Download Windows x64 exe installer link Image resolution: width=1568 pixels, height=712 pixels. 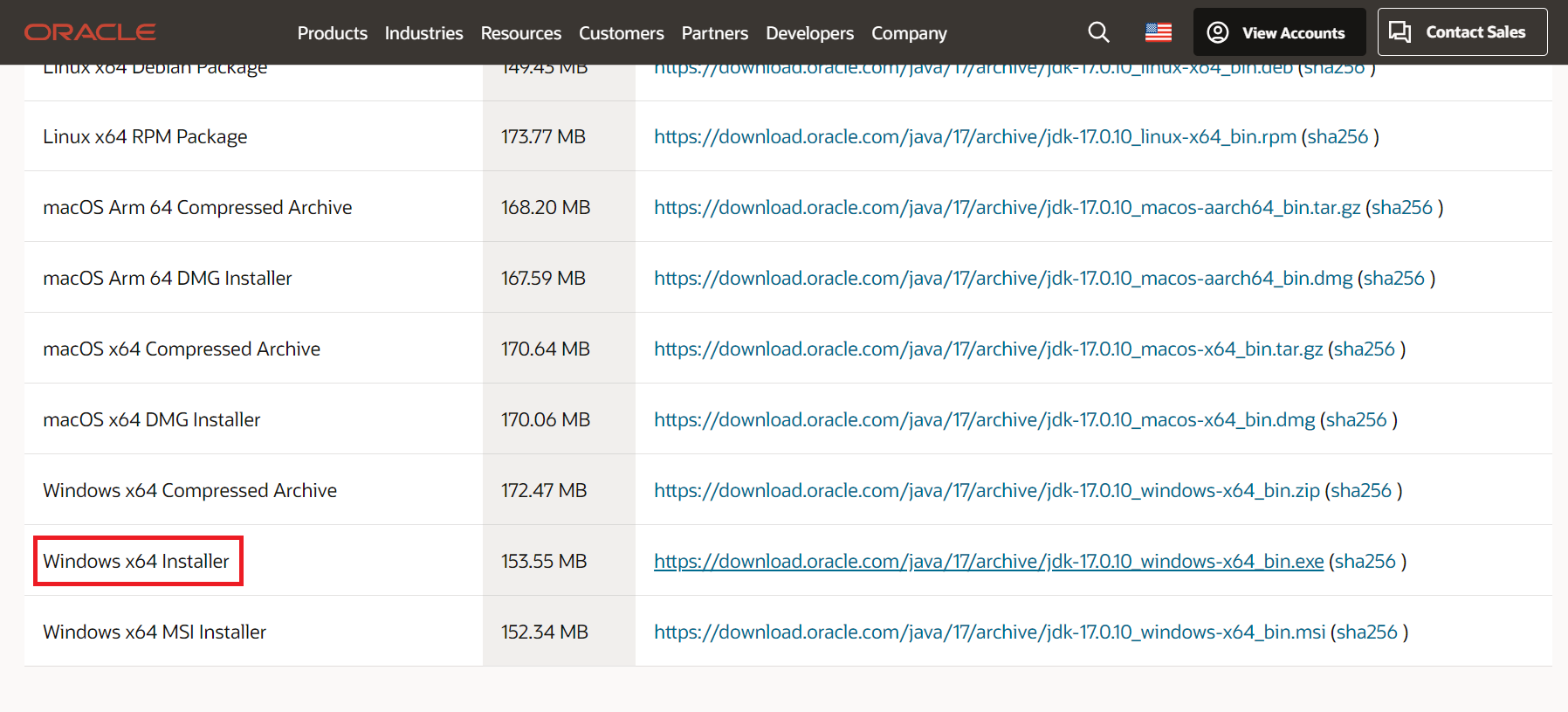click(x=989, y=561)
